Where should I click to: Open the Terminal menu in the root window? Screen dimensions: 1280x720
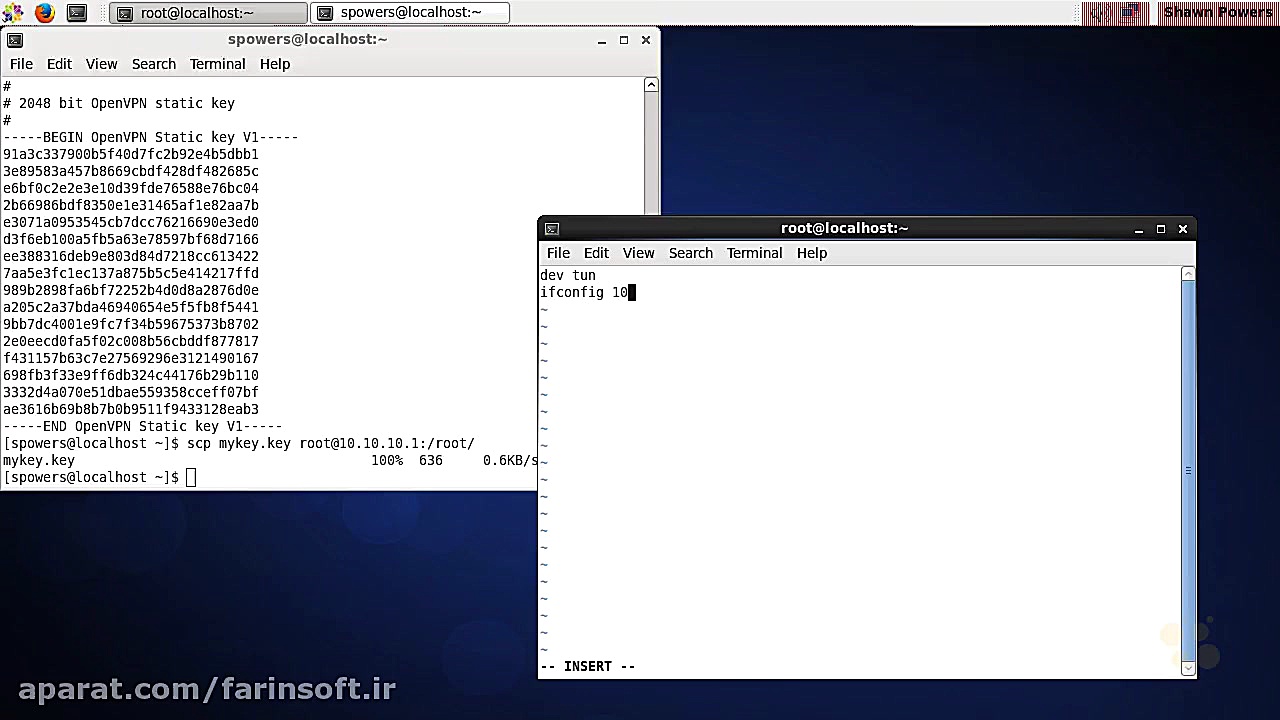click(x=754, y=253)
